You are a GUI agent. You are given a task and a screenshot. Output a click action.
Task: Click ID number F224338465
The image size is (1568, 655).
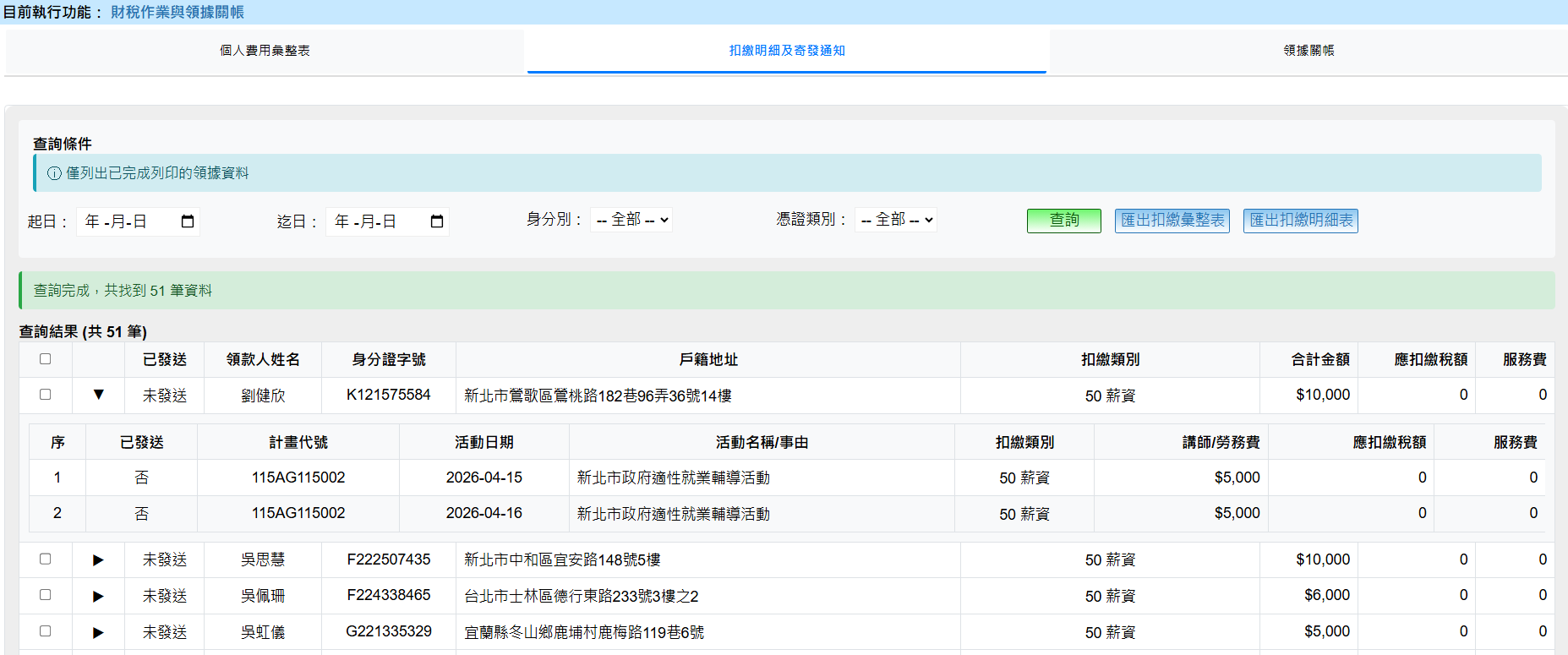389,595
